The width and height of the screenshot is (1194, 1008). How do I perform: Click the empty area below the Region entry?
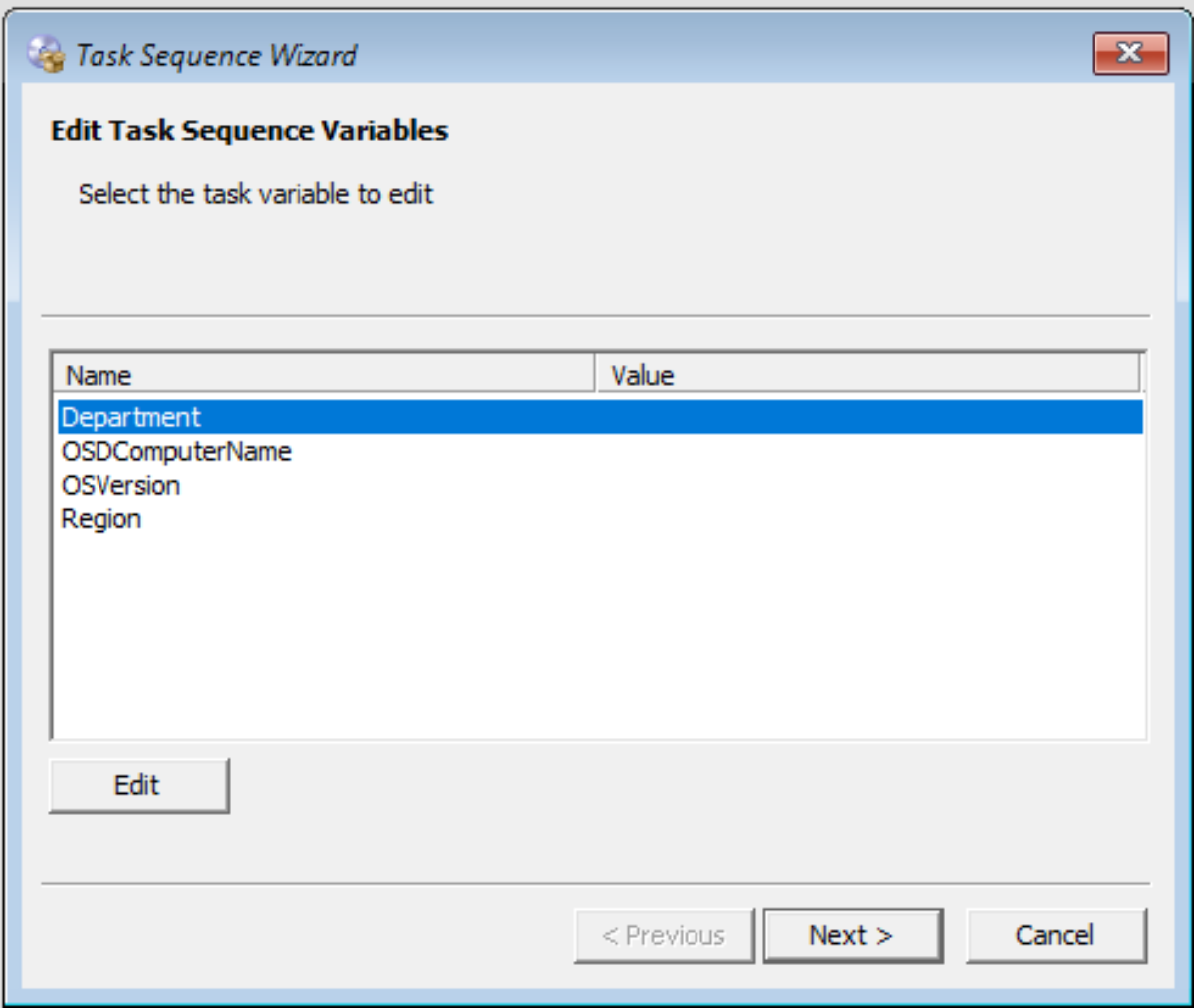(x=597, y=637)
